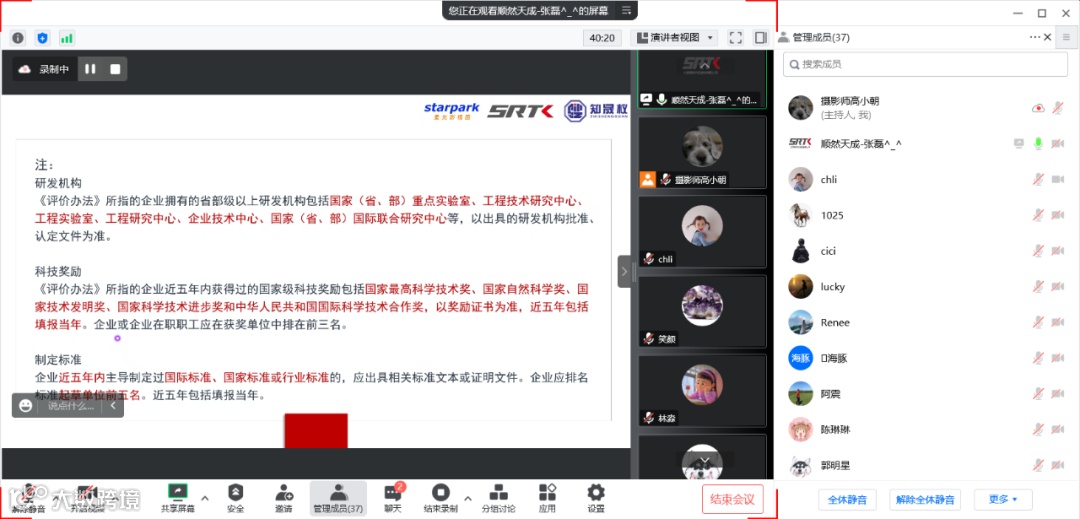This screenshot has width=1080, height=519.
Task: Click 解除全体静音 to unmute all
Action: (x=925, y=499)
